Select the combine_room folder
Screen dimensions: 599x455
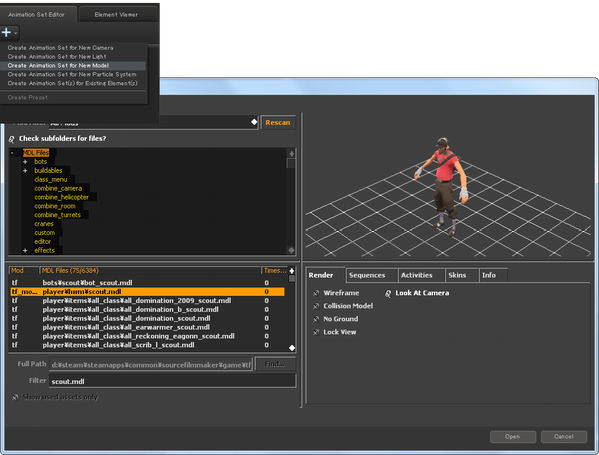55,206
